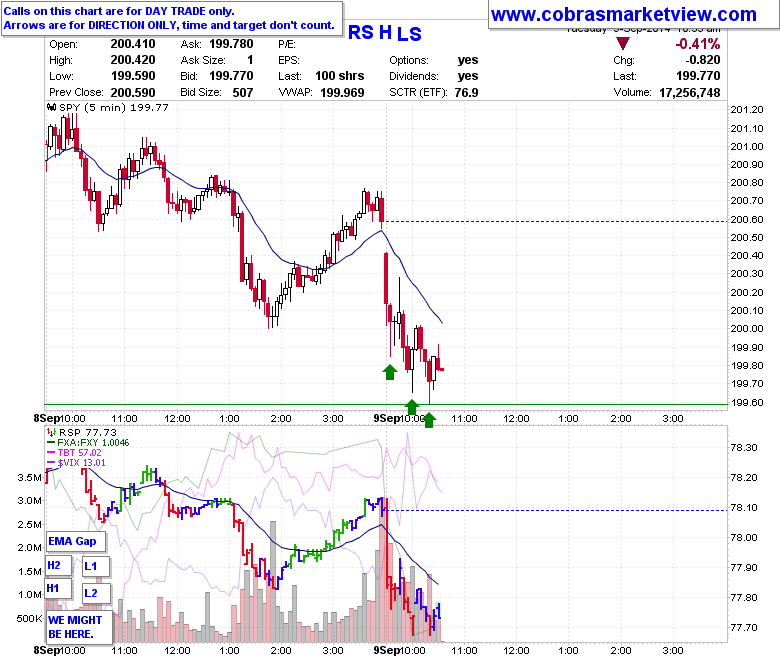780x659 pixels.
Task: Click the RS H LS heading text
Action: (385, 33)
